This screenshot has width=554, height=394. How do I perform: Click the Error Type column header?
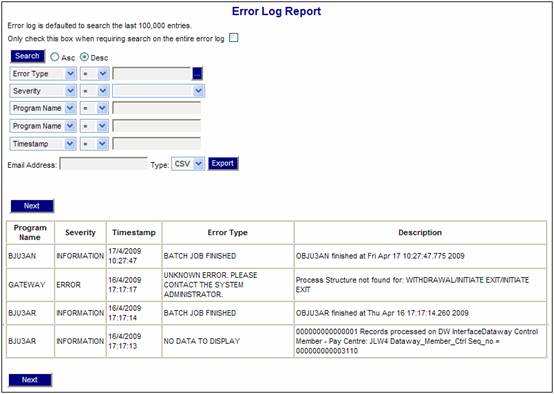pos(228,233)
